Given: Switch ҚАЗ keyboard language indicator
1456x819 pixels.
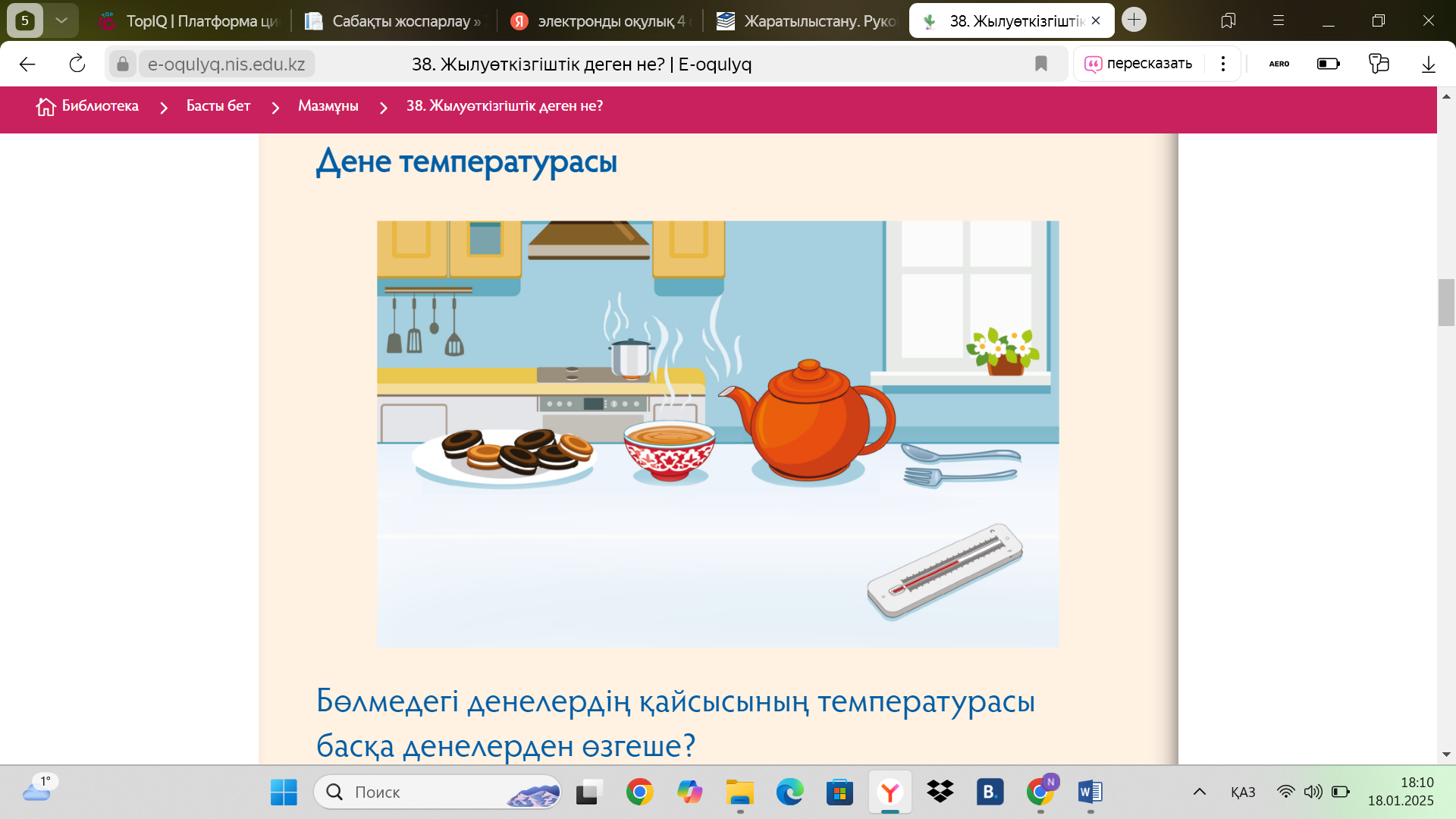Looking at the screenshot, I should pos(1242,792).
